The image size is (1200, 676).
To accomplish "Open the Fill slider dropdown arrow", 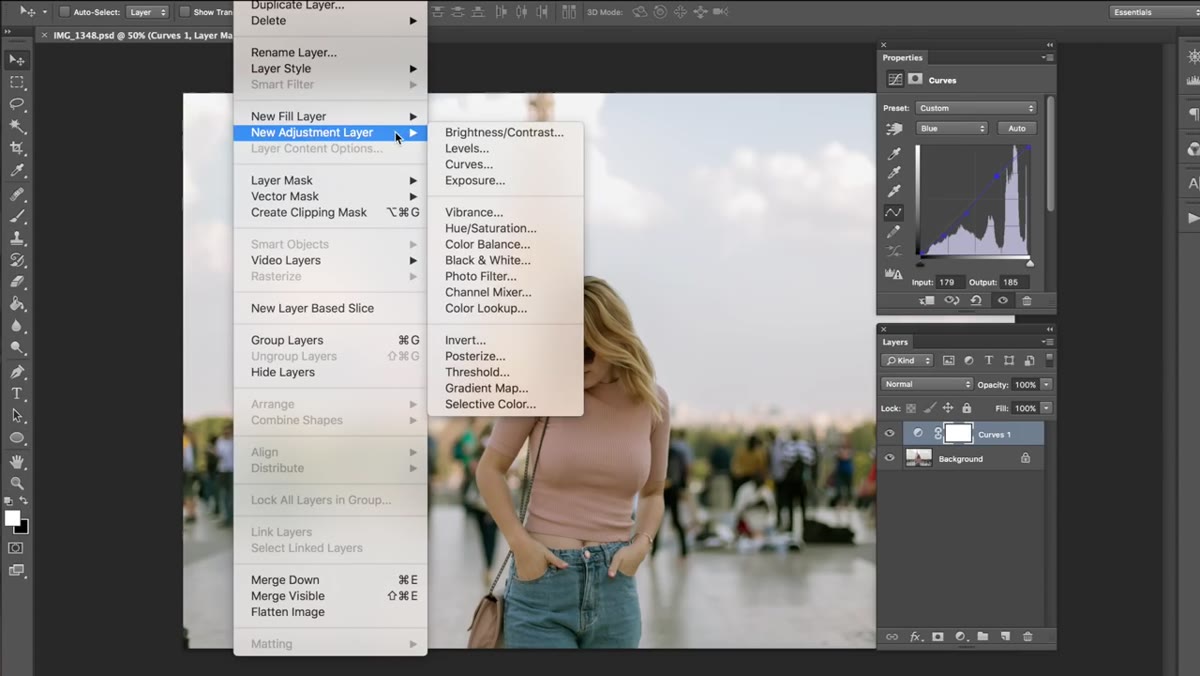I will (1046, 408).
